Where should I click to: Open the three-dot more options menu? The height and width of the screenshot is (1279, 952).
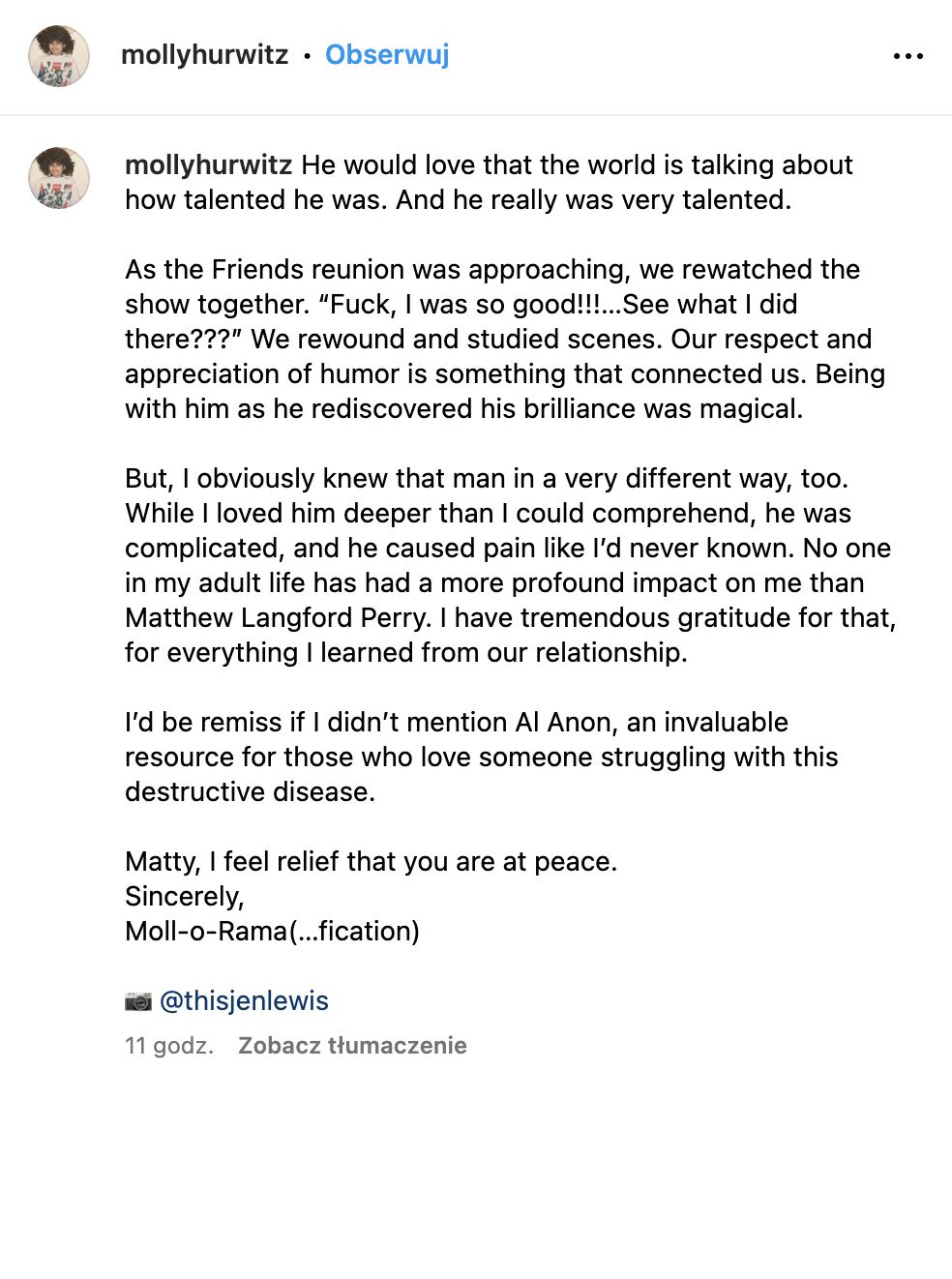click(907, 56)
